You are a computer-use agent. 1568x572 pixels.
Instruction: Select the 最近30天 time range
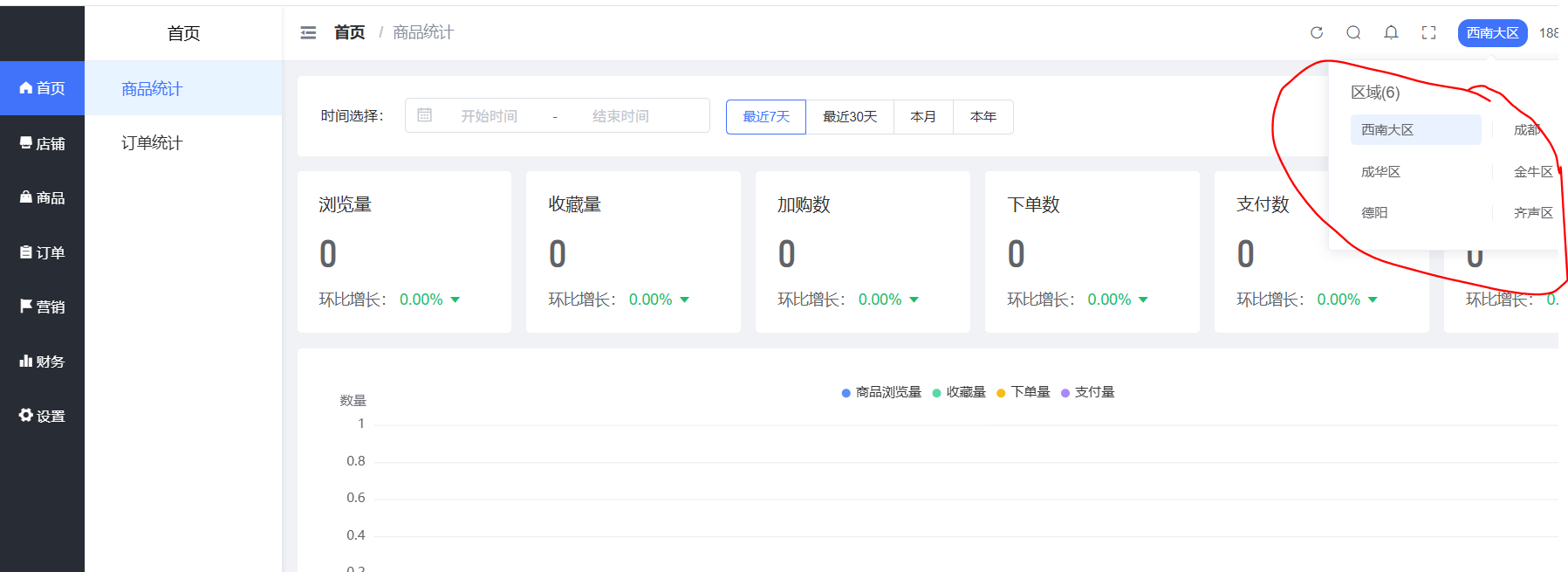tap(849, 116)
